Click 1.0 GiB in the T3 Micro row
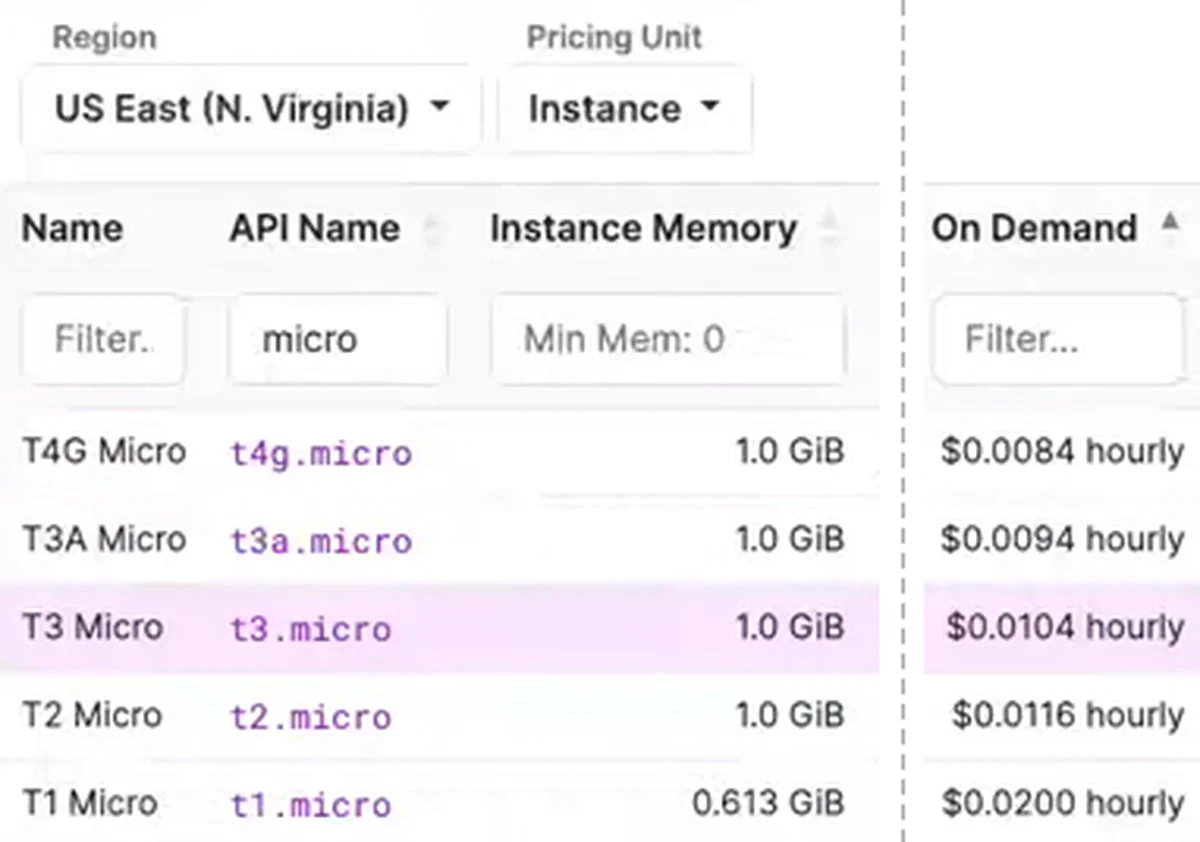This screenshot has width=1200, height=842. click(790, 628)
